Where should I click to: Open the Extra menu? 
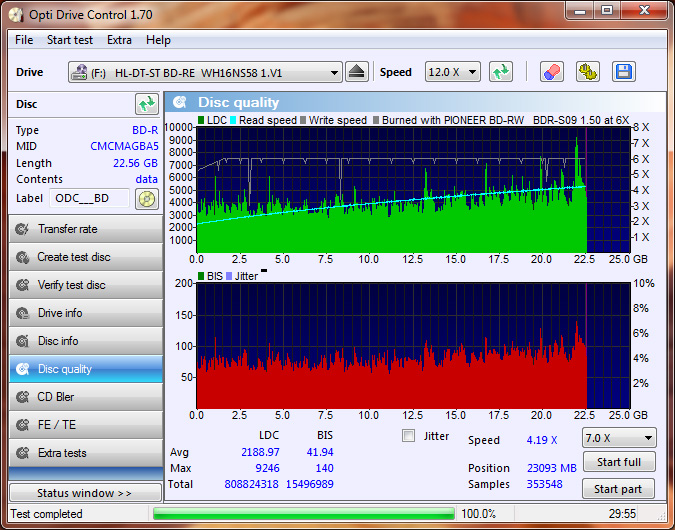pyautogui.click(x=119, y=40)
